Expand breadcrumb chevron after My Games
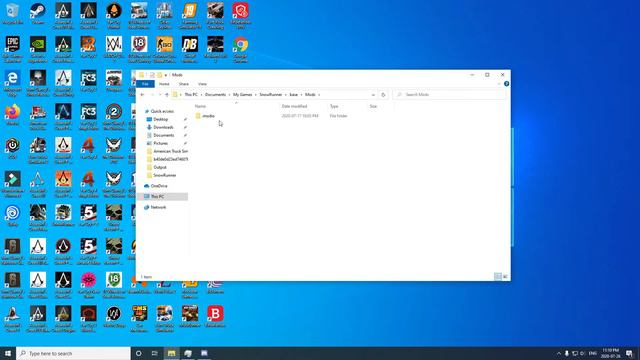This screenshot has width=640, height=360. click(256, 95)
